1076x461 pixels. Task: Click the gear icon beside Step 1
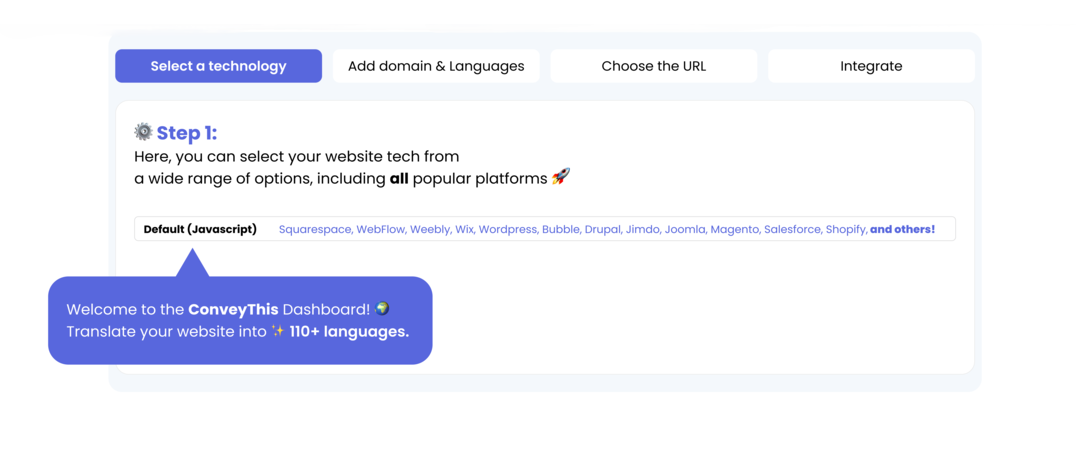point(143,132)
